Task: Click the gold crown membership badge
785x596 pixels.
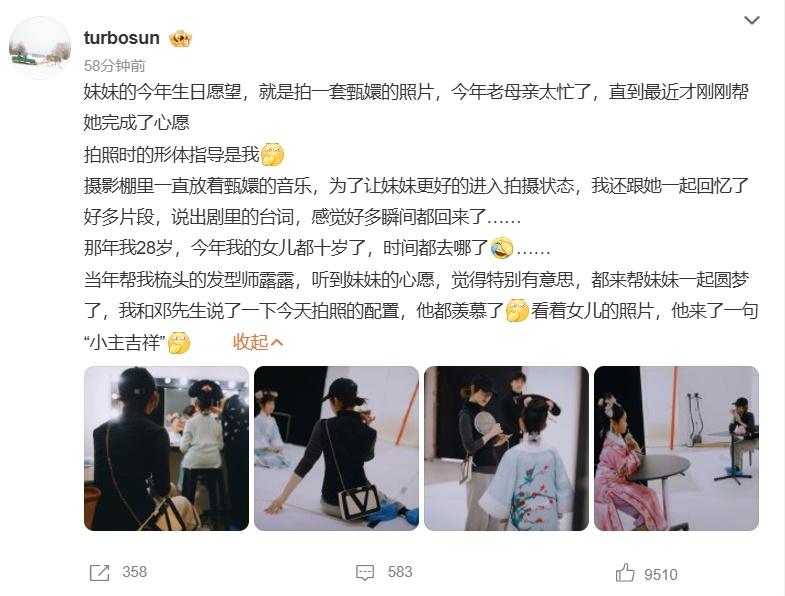Action: 180,39
